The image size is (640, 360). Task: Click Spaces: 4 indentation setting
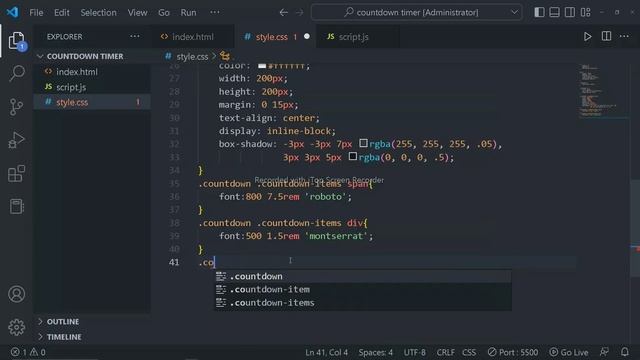tap(376, 352)
